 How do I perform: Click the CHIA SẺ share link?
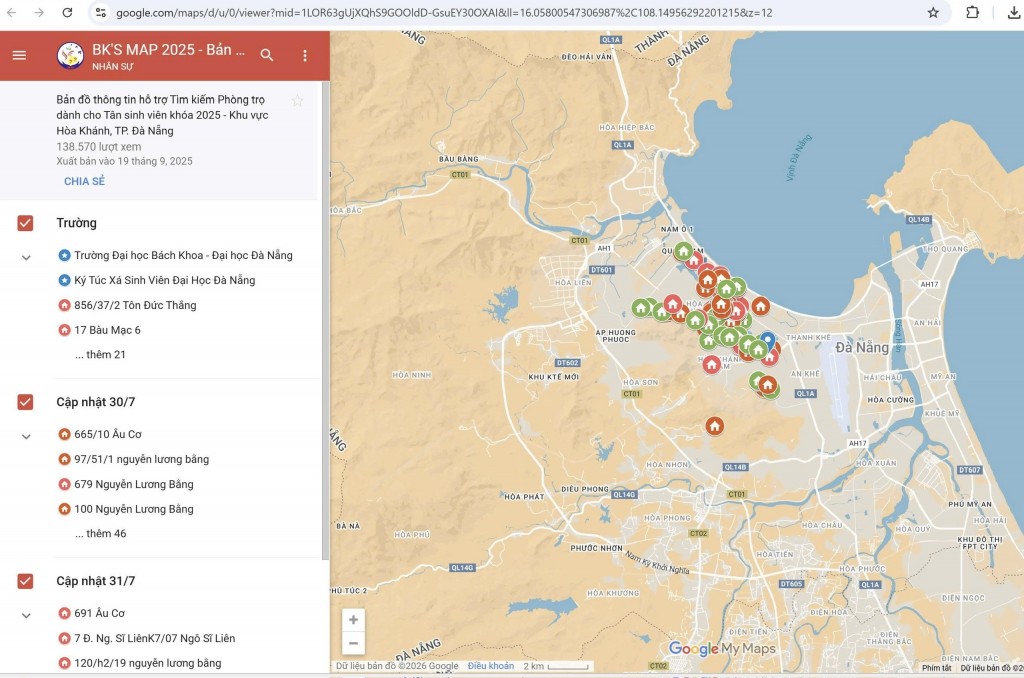click(x=83, y=181)
